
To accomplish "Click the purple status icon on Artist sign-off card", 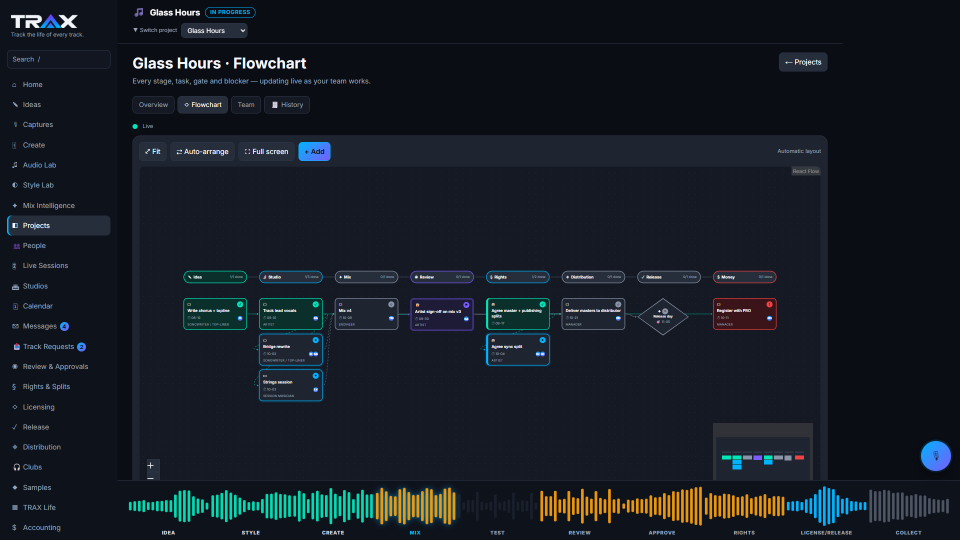I will 466,304.
